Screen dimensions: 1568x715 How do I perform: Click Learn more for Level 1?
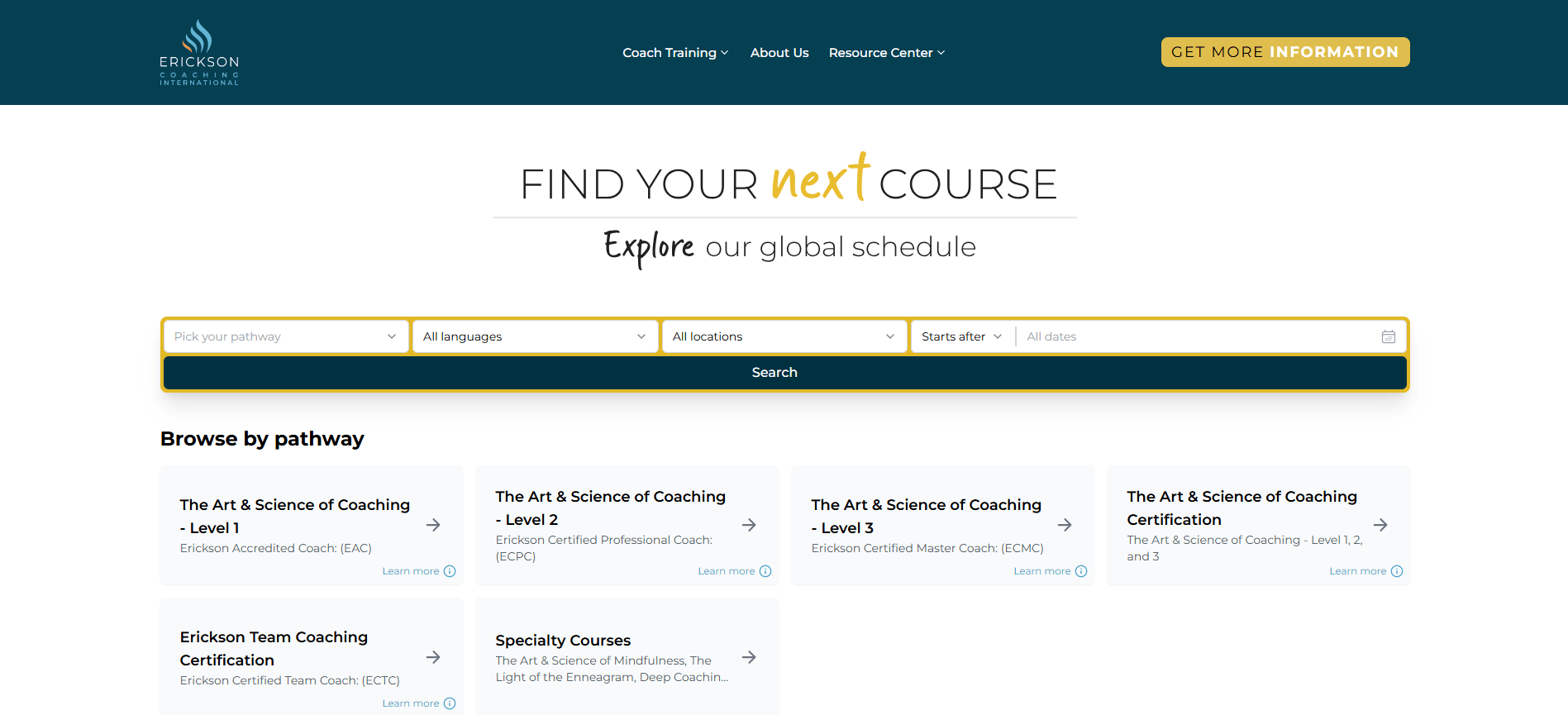411,571
